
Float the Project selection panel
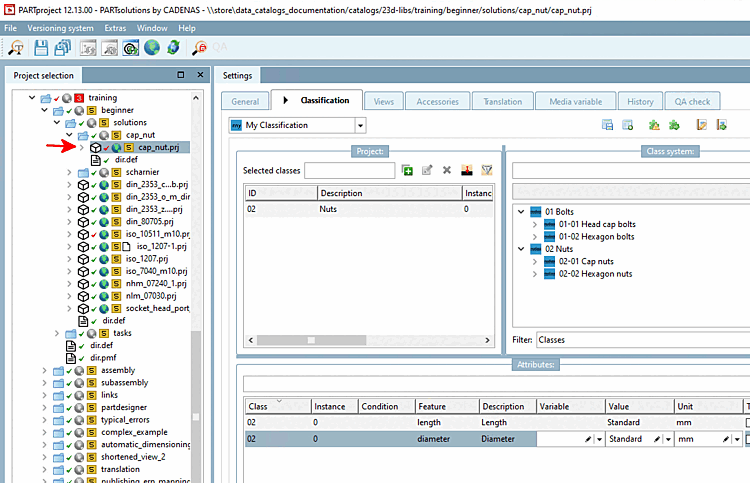tap(181, 75)
